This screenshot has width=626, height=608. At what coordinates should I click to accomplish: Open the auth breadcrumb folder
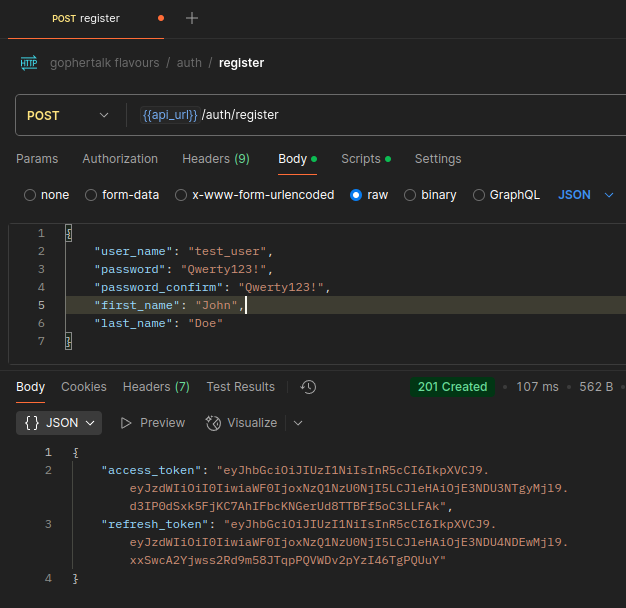(189, 63)
